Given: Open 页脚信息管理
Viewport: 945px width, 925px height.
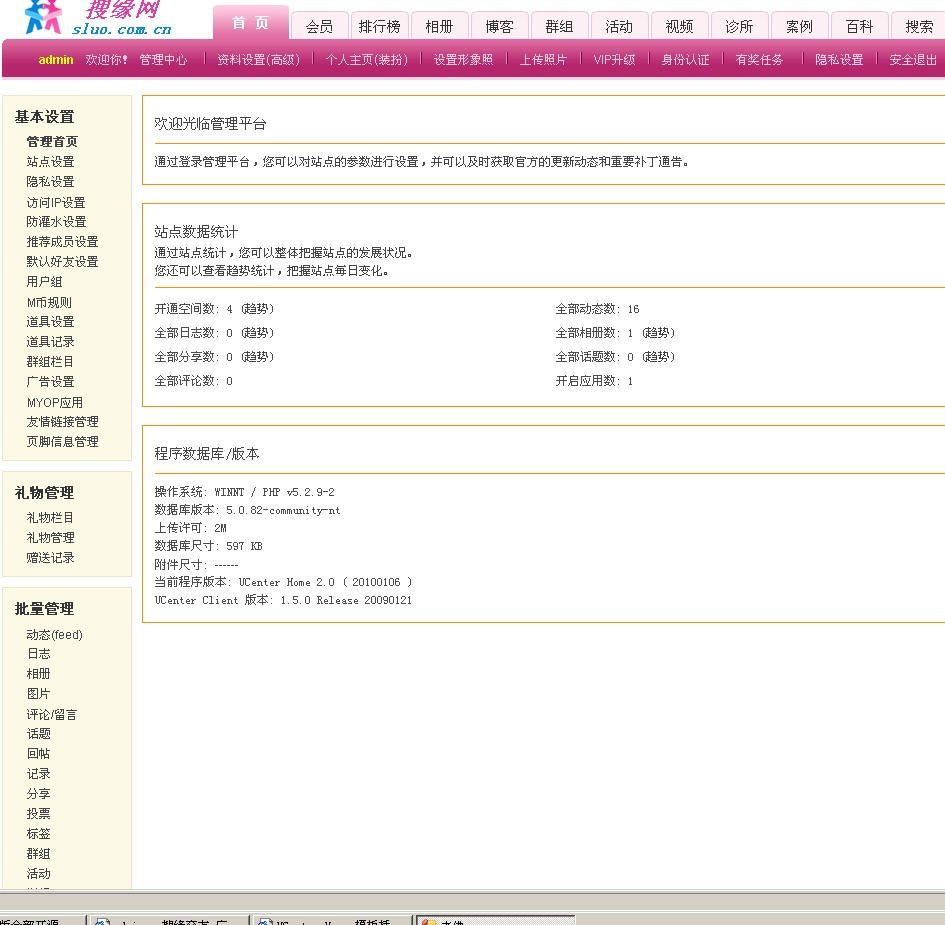Looking at the screenshot, I should pyautogui.click(x=63, y=442).
